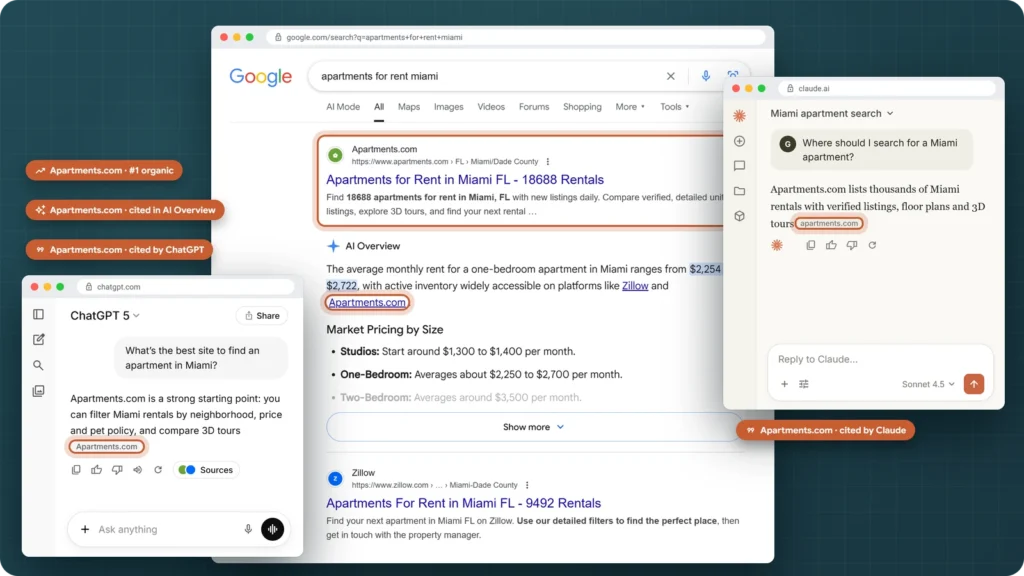Click microphone dictation in ChatGPT input
Screen dimensions: 1024x576
[248, 529]
